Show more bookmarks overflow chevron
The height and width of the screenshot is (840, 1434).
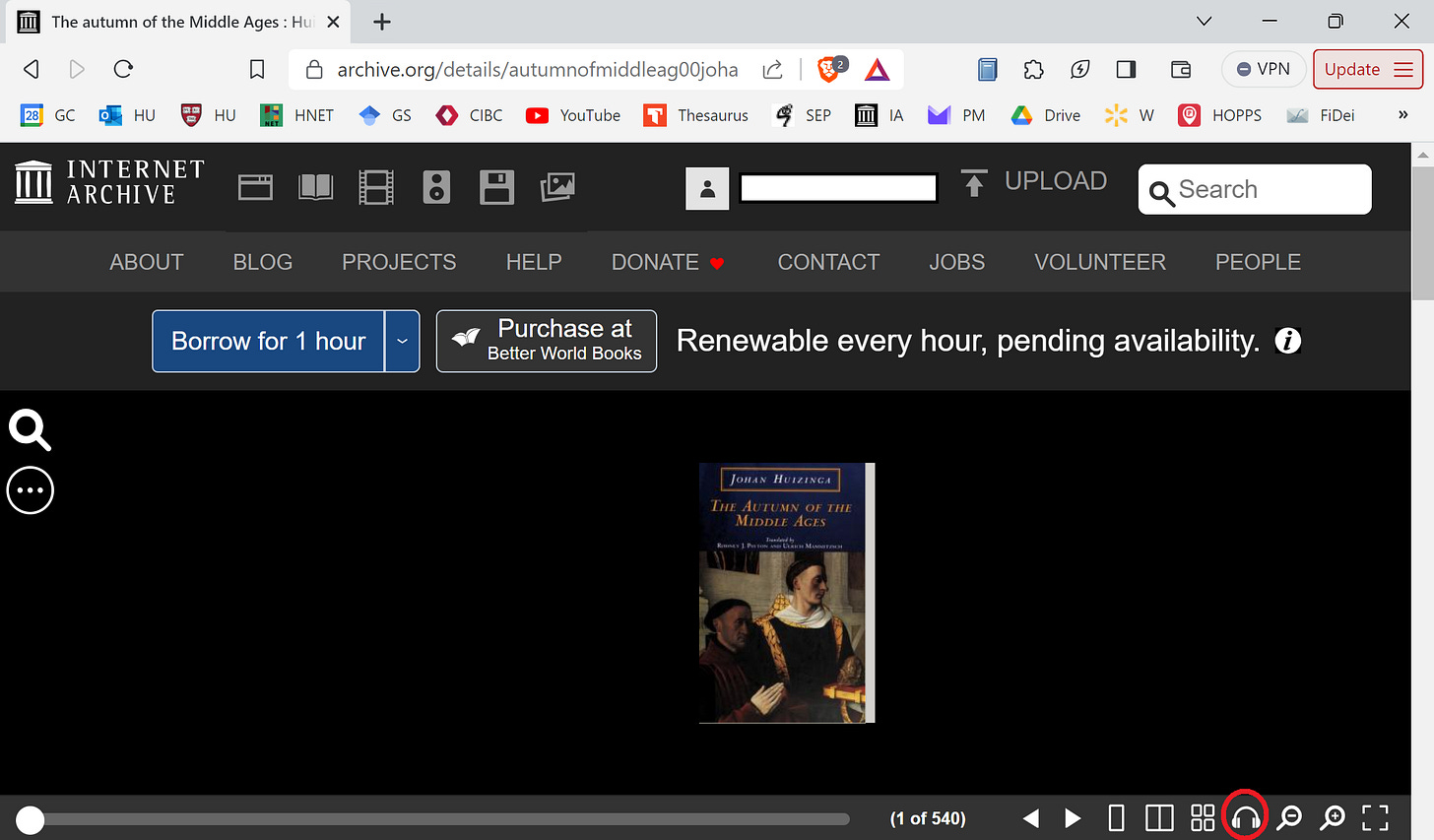coord(1402,115)
